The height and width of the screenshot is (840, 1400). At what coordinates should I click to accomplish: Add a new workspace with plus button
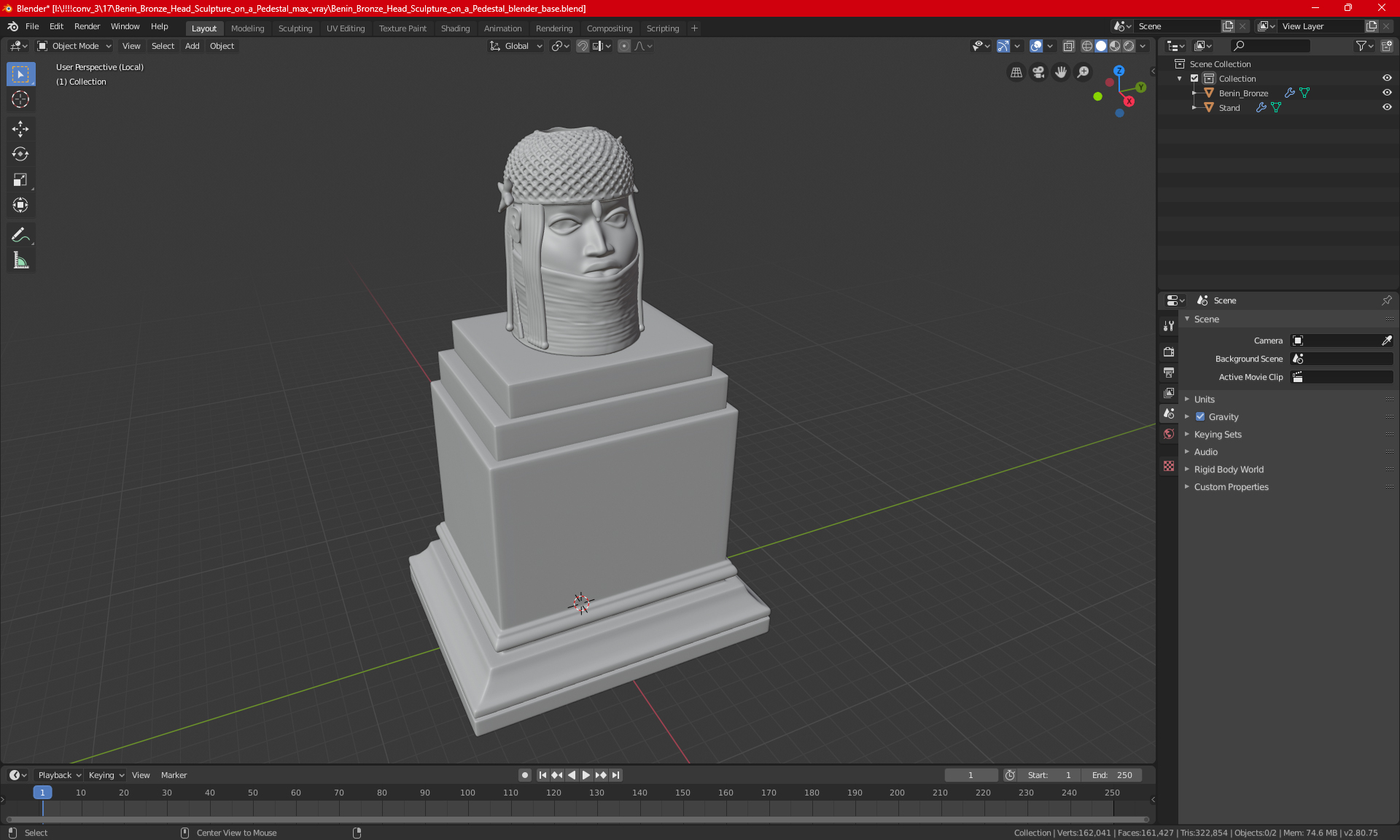[694, 28]
